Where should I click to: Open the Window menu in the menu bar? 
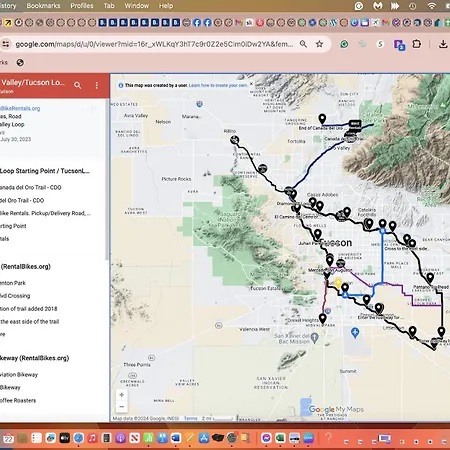[x=137, y=6]
